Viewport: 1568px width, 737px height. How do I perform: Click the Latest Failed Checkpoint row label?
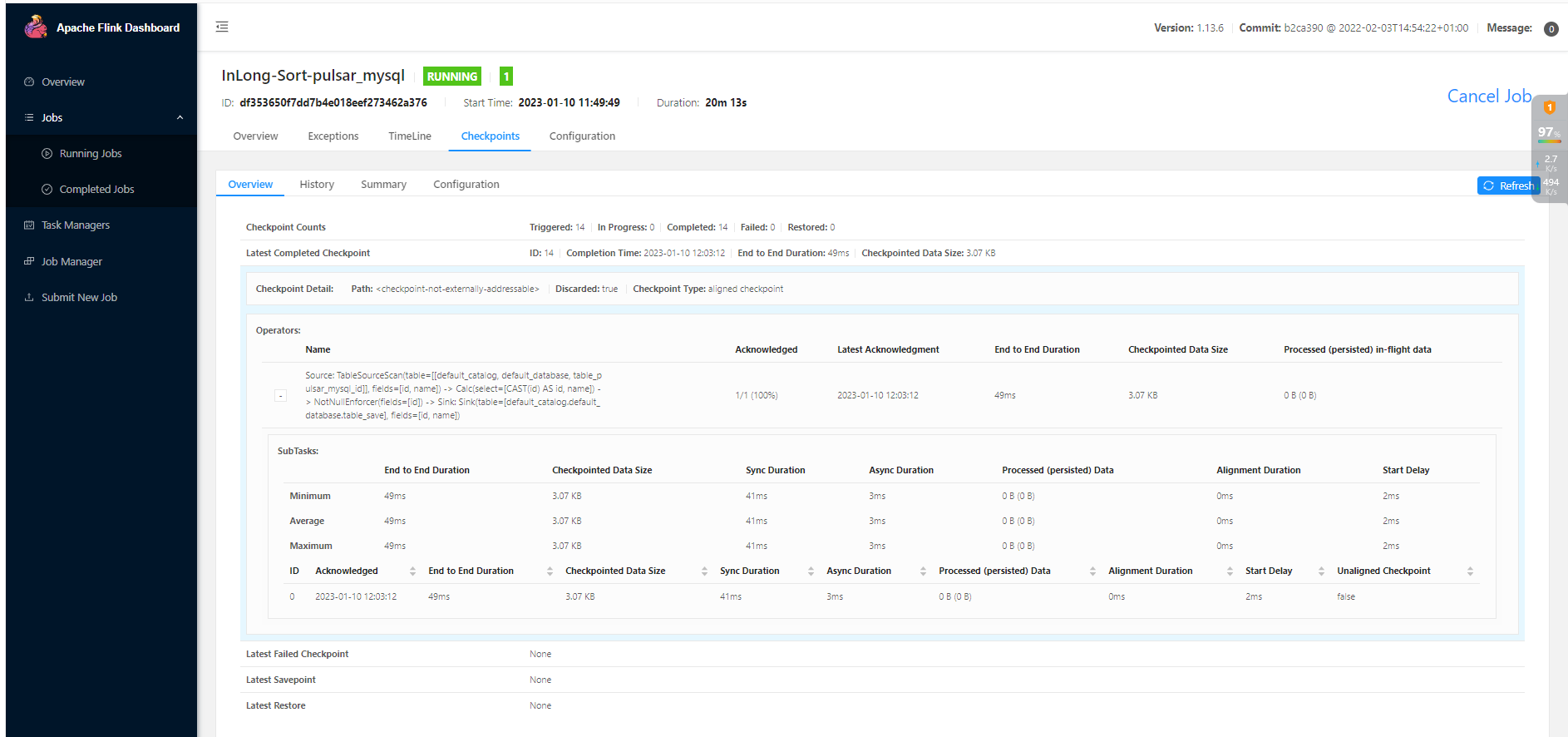[x=297, y=654]
